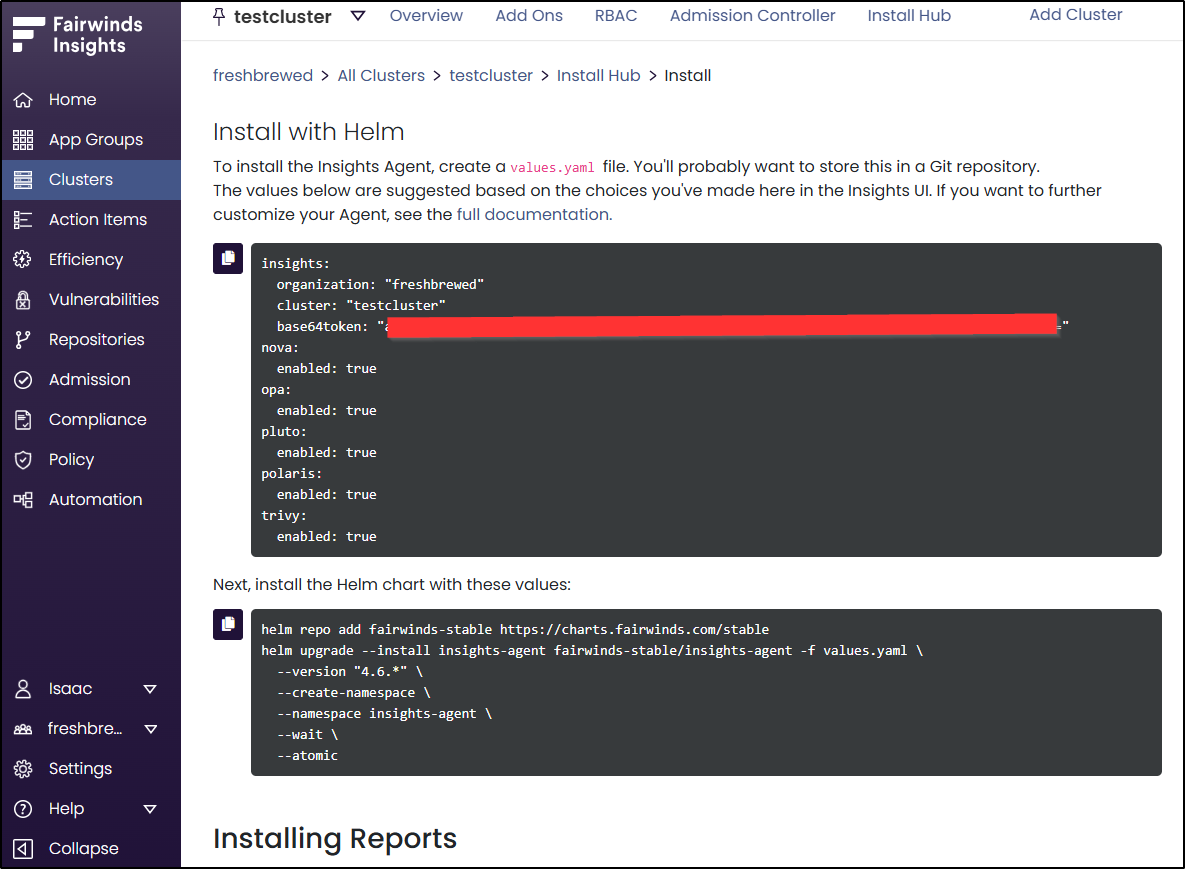
Task: Open Policy in the sidebar
Action: click(x=72, y=460)
